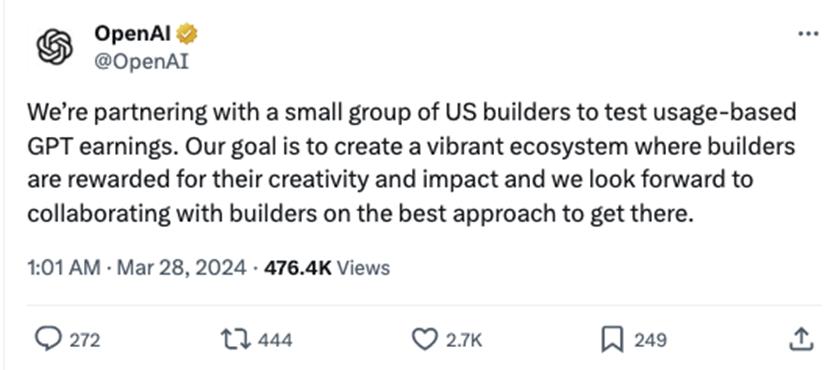Screen dimensions: 839x370
Task: Open the @OpenAI handle link
Action: (141, 62)
